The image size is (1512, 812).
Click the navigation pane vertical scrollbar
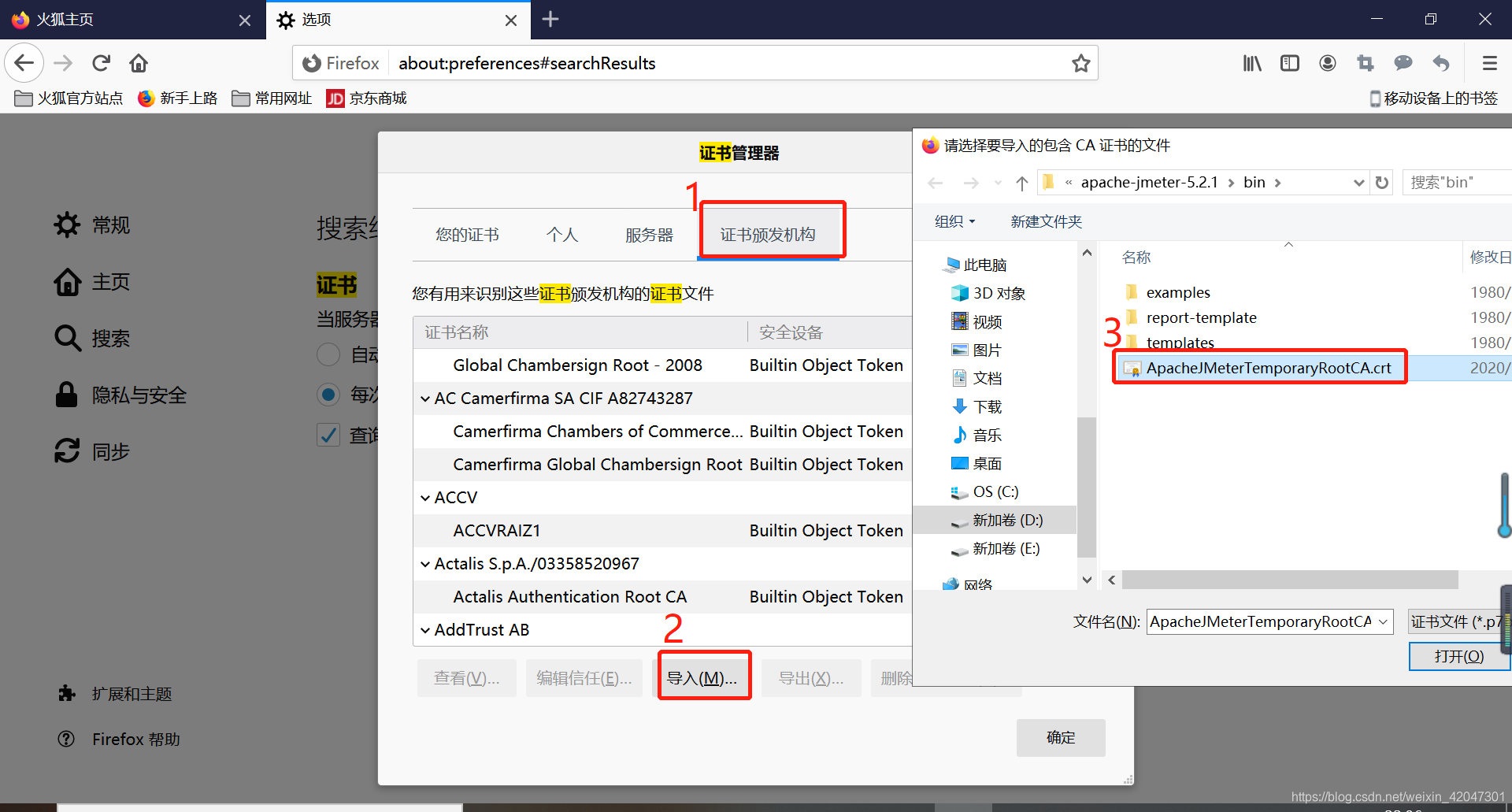tap(1087, 488)
